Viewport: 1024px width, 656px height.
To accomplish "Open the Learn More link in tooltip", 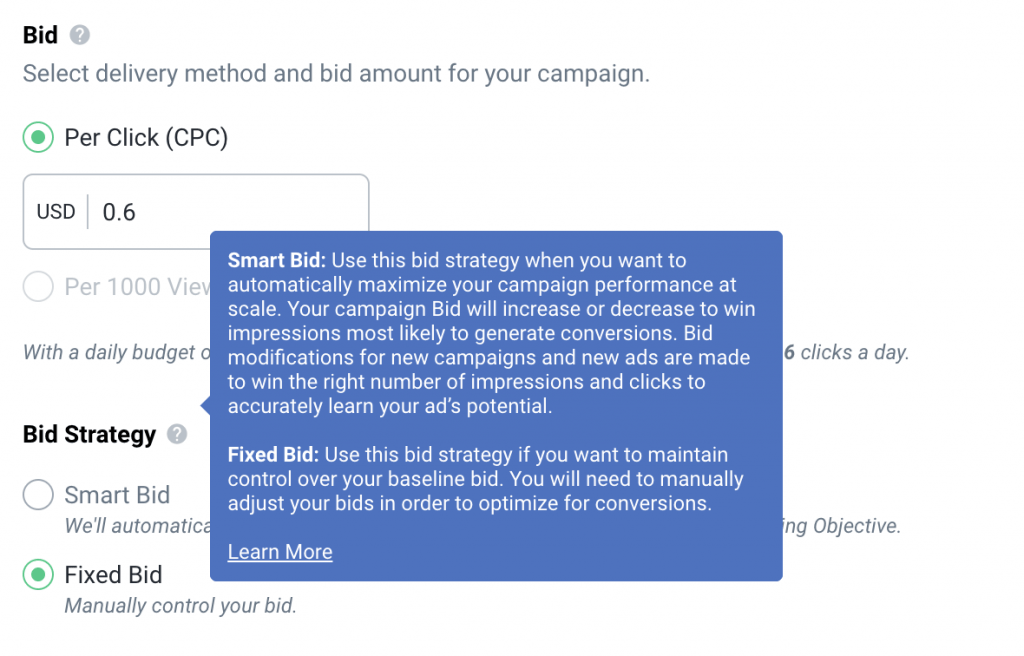I will (x=280, y=552).
